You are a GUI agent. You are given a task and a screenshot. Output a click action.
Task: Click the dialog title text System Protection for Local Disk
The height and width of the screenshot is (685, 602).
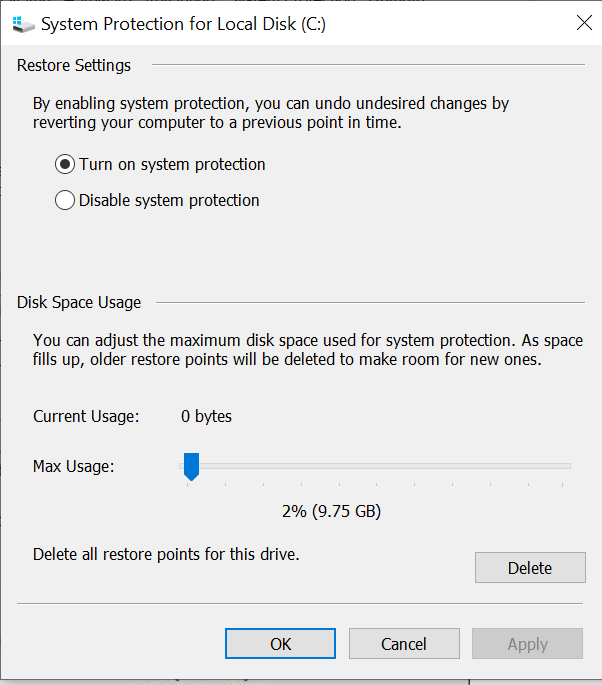coord(183,24)
